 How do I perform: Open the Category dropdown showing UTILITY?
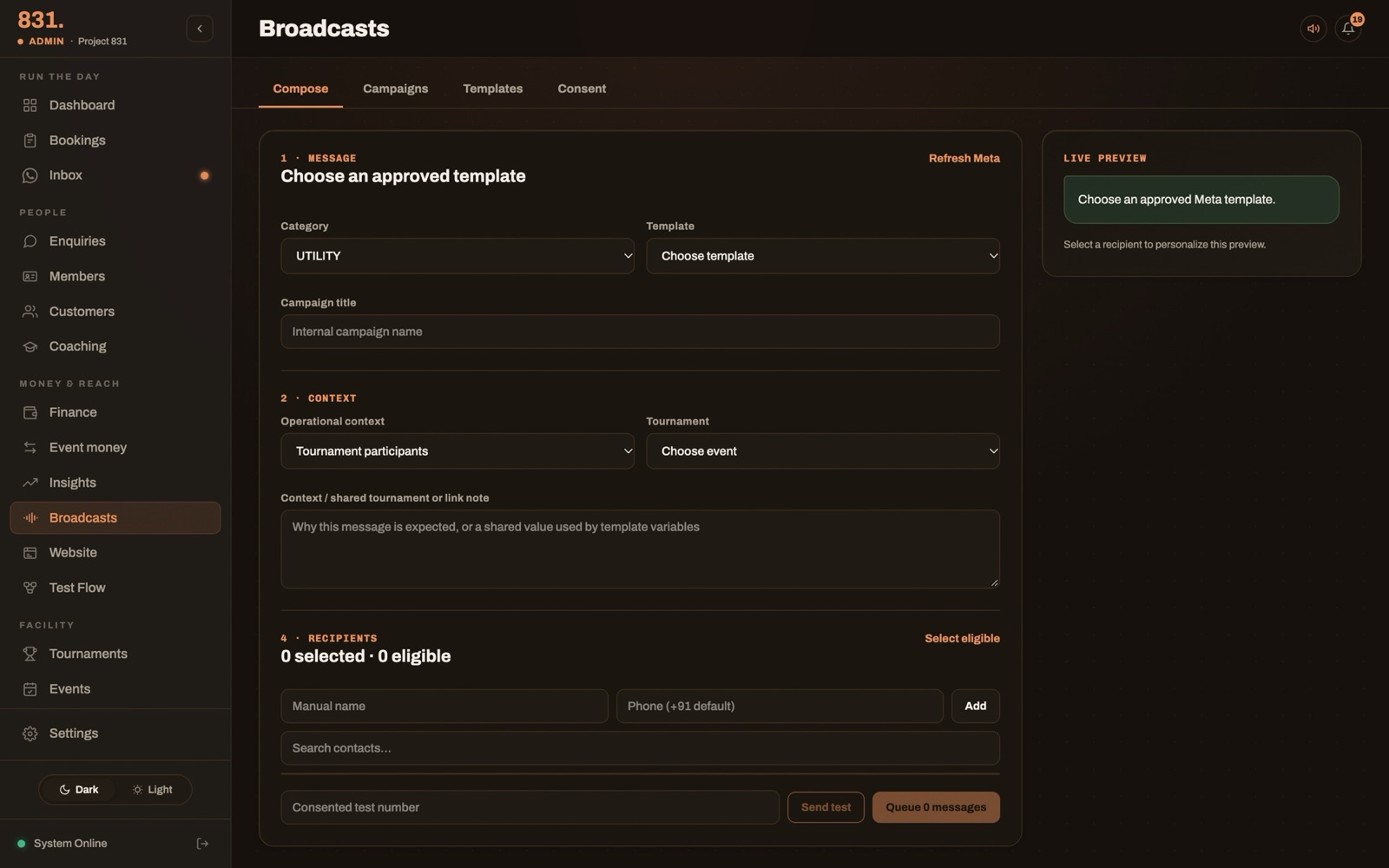458,256
